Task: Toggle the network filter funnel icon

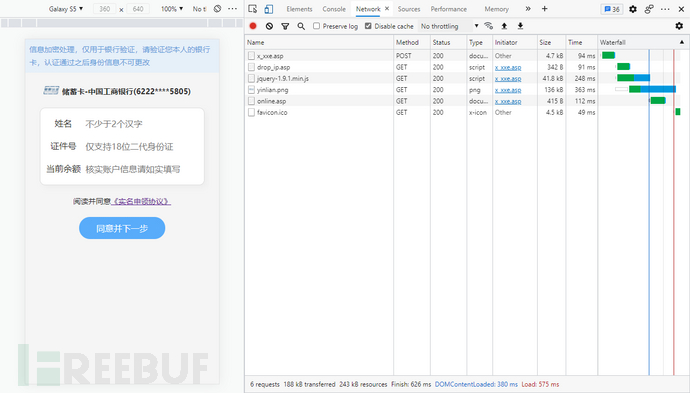Action: point(285,26)
